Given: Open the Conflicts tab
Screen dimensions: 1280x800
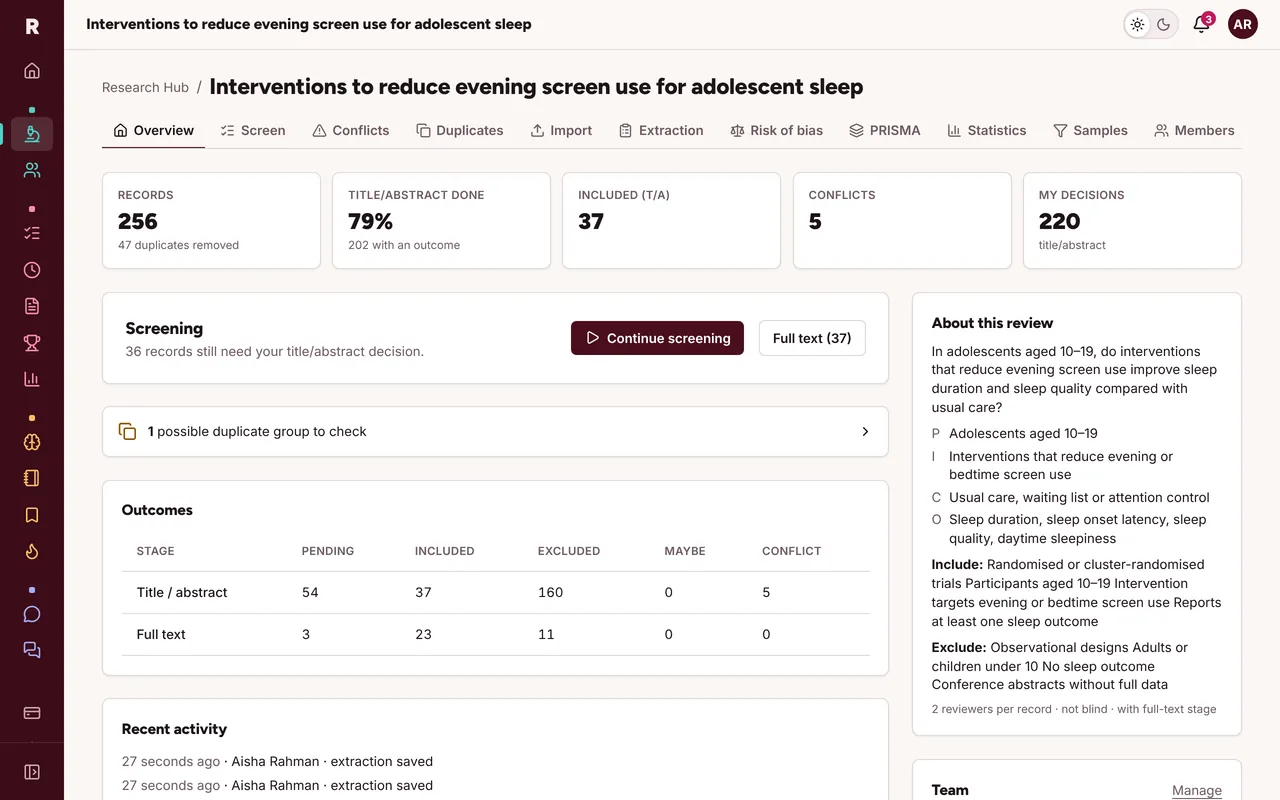Looking at the screenshot, I should [x=351, y=131].
